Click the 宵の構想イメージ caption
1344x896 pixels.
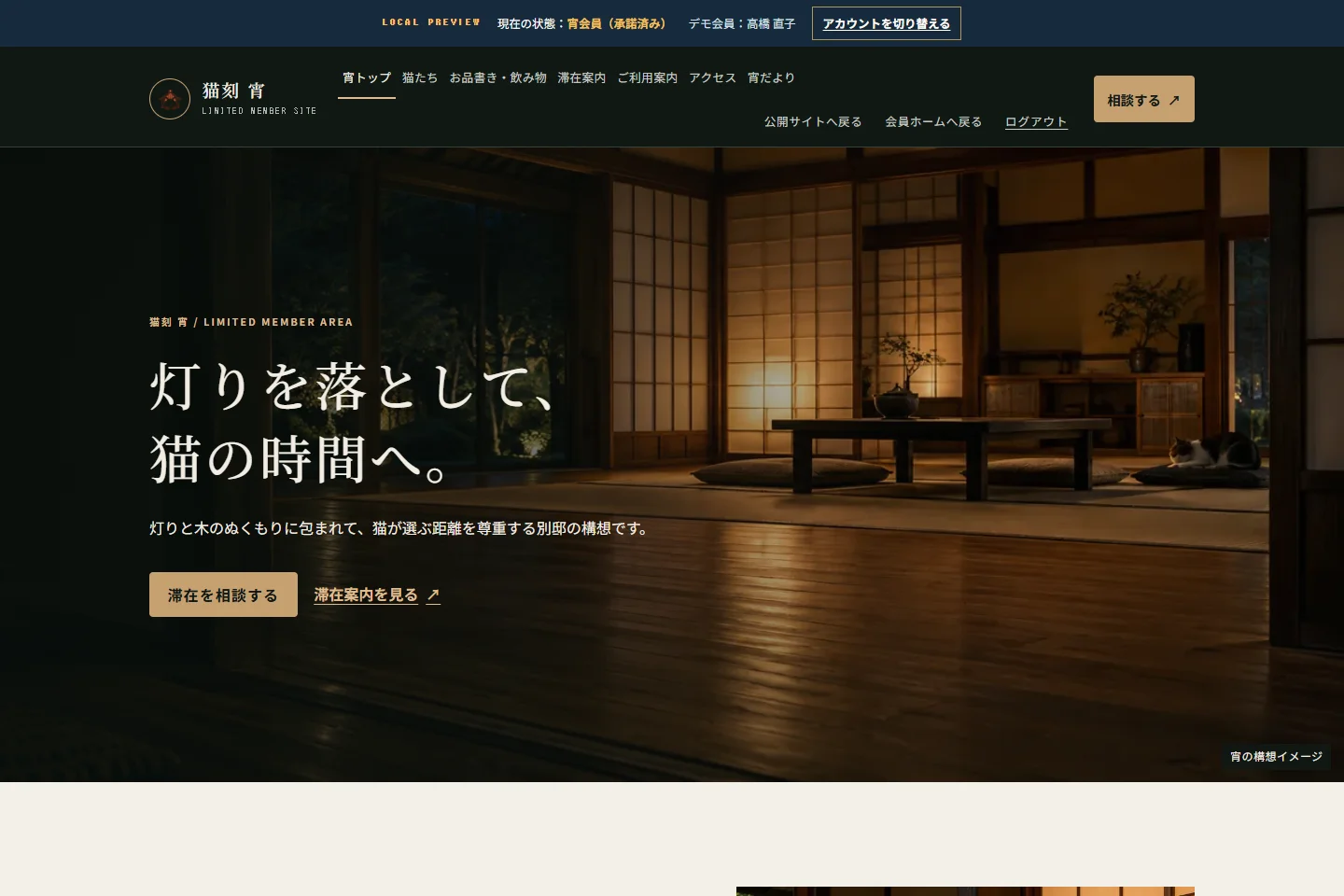point(1276,757)
